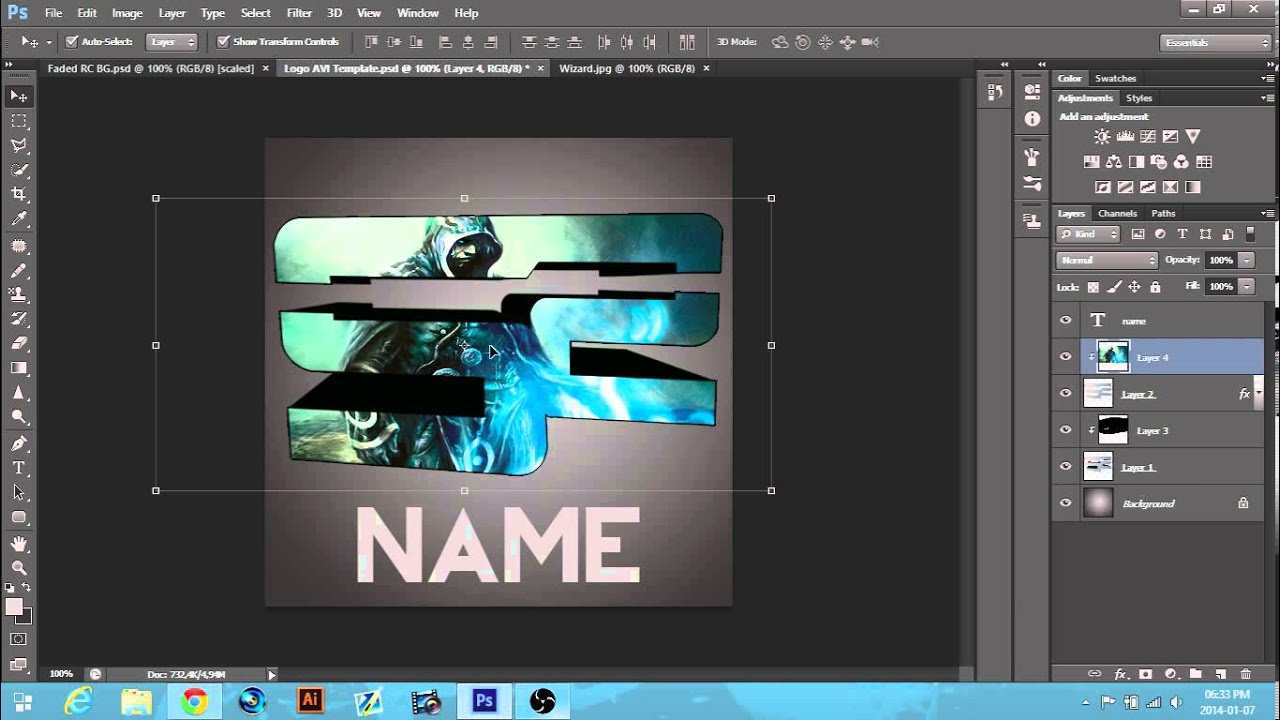Open the Window menu
Image resolution: width=1280 pixels, height=720 pixels.
(x=418, y=13)
